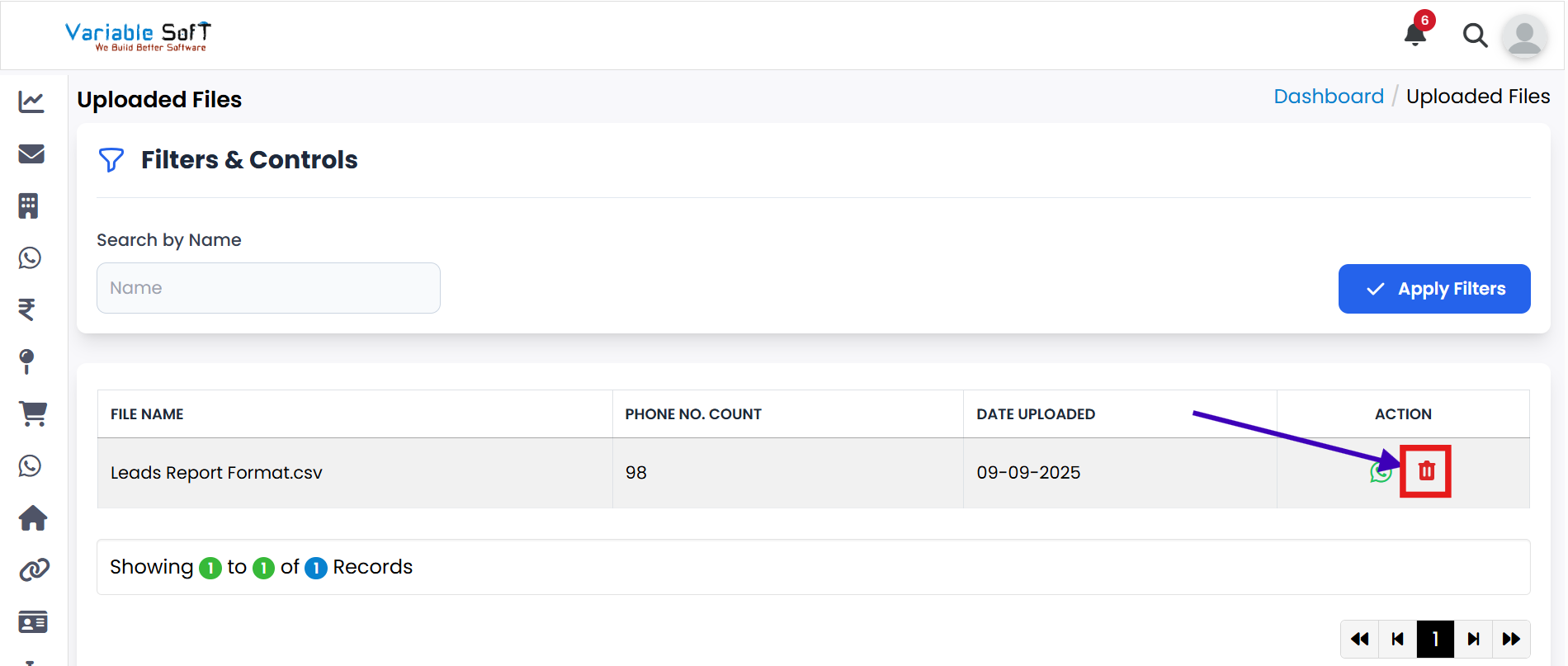Click the search magnifier icon
This screenshot has height=666, width=1568.
pos(1475,35)
